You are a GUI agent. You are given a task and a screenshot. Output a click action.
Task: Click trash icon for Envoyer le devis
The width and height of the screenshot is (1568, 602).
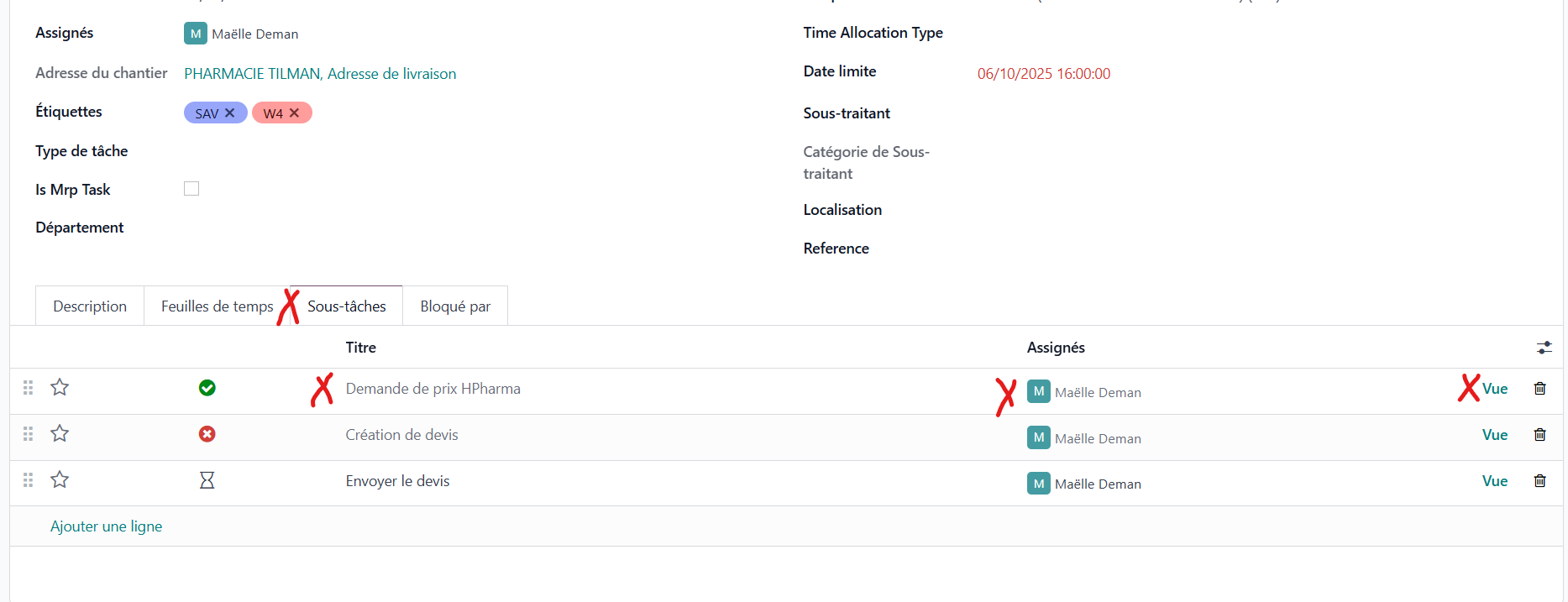1539,480
